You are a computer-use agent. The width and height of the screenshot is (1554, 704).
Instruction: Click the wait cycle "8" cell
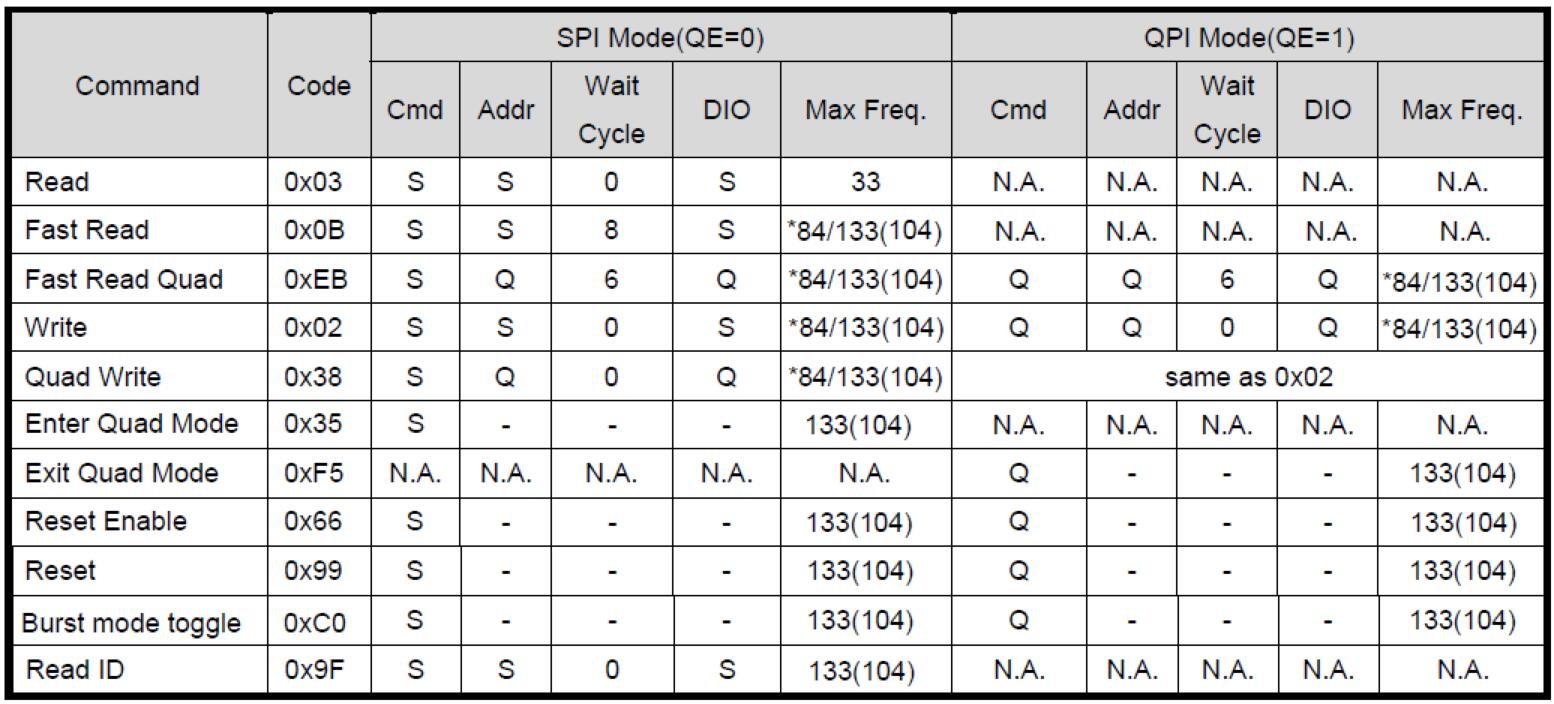coord(611,230)
